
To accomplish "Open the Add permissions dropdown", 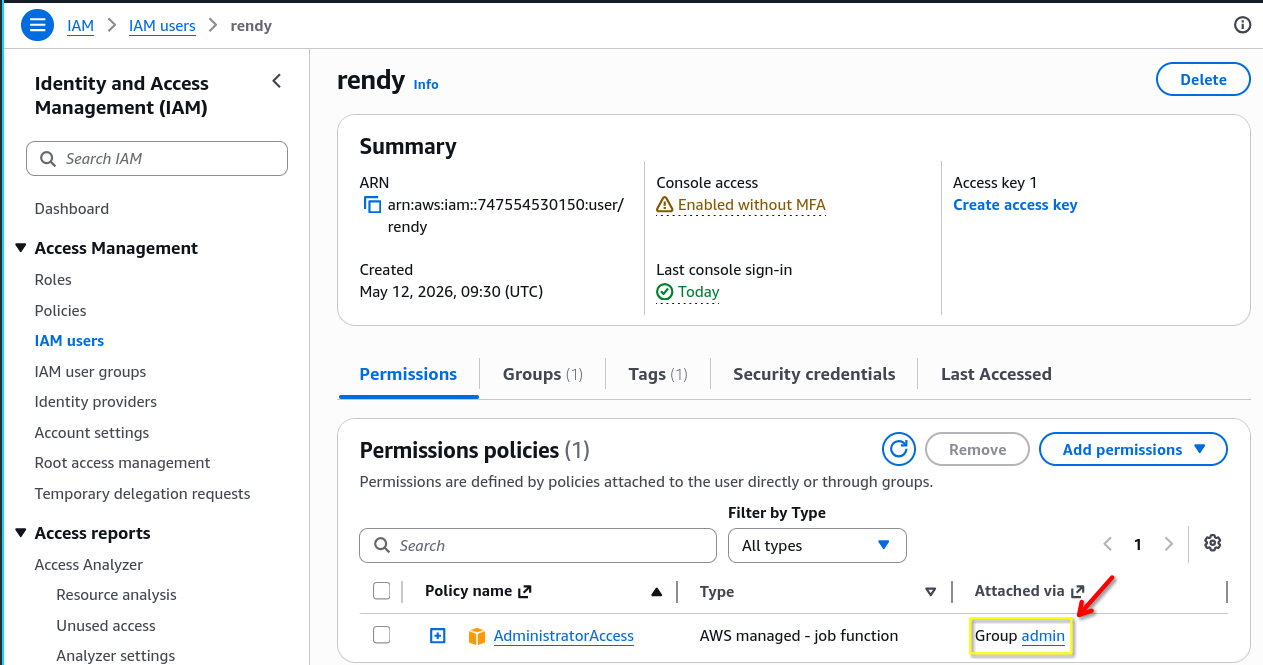I will (x=1133, y=450).
